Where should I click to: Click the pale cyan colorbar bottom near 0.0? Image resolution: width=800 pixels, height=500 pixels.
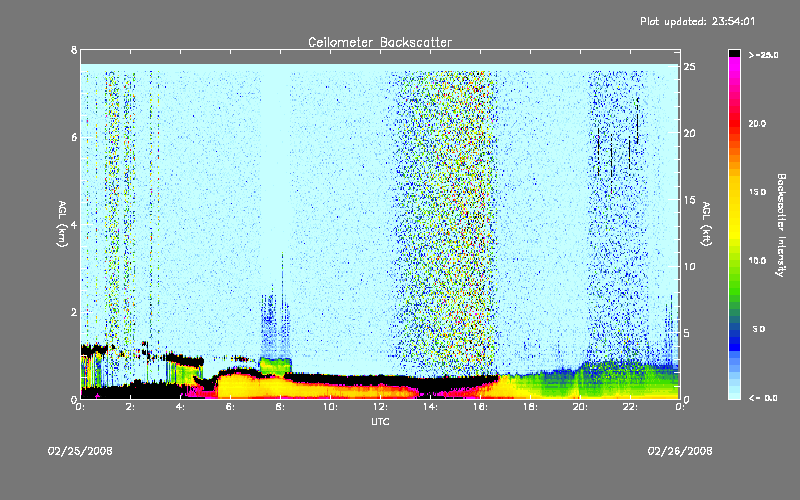coord(734,393)
